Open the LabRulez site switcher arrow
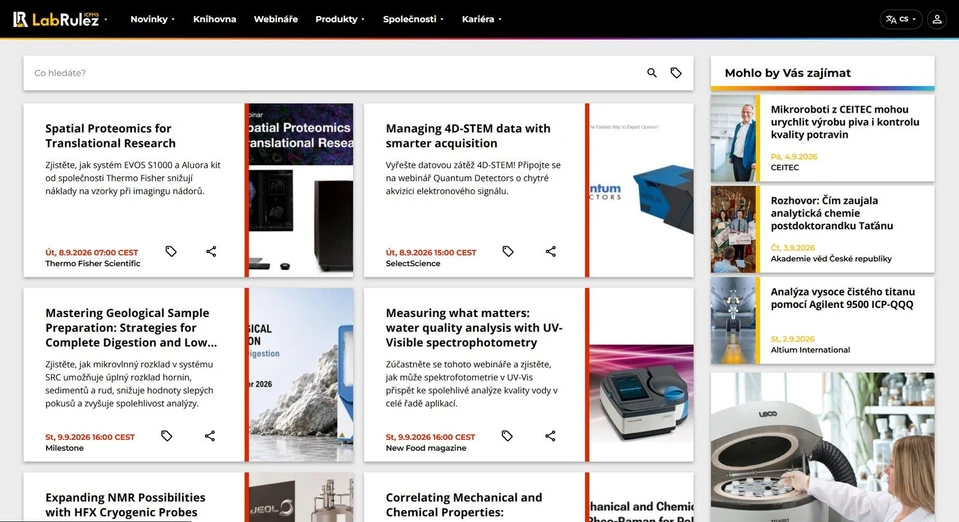The image size is (959, 522). (x=106, y=20)
